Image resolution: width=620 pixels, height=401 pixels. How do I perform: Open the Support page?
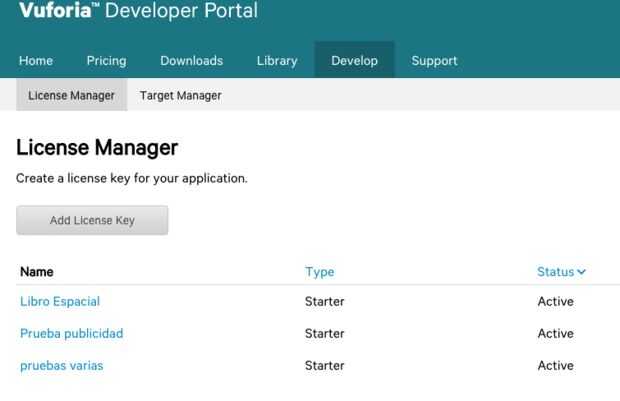(434, 61)
